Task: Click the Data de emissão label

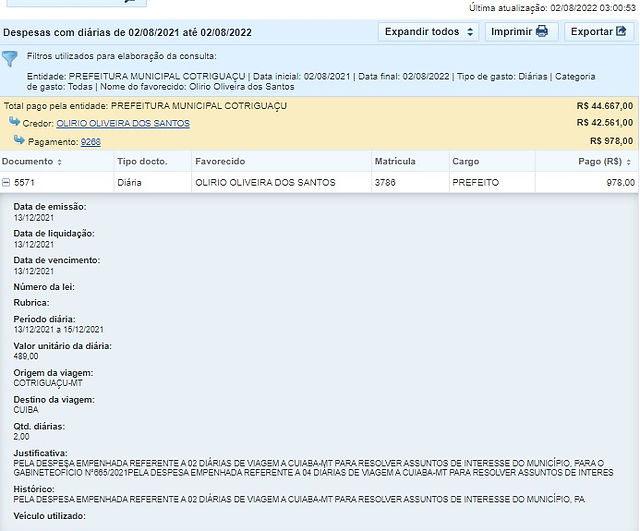Action: tap(50, 207)
